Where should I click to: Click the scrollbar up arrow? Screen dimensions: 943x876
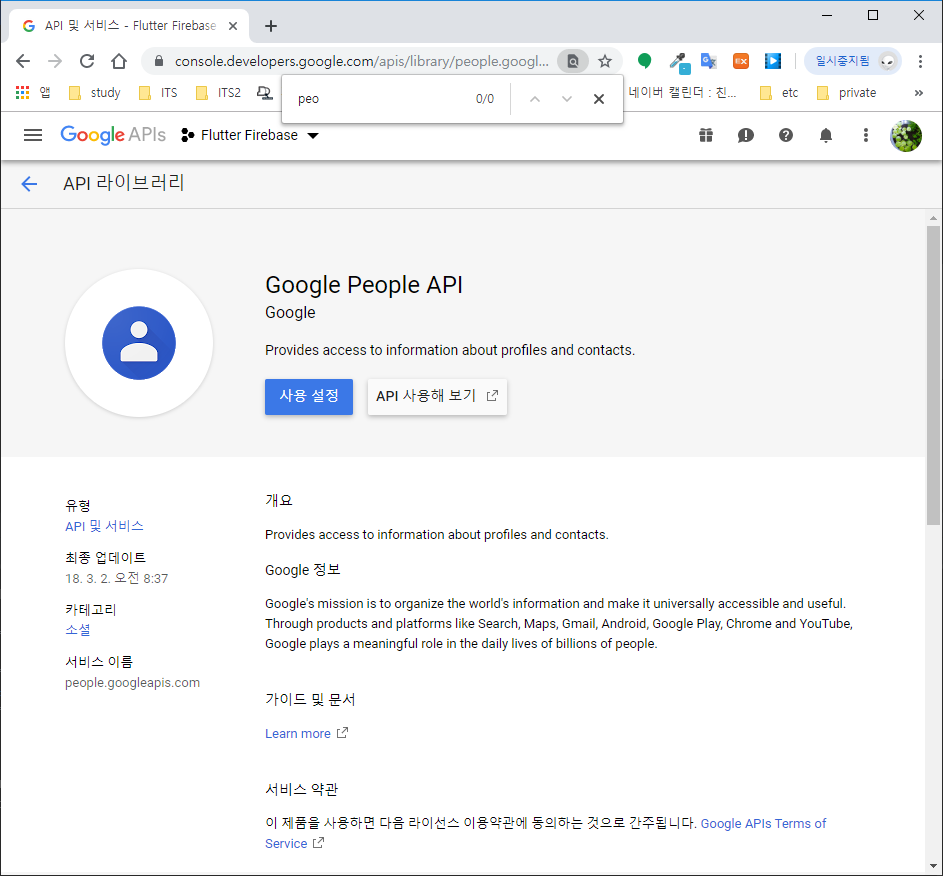click(x=933, y=218)
